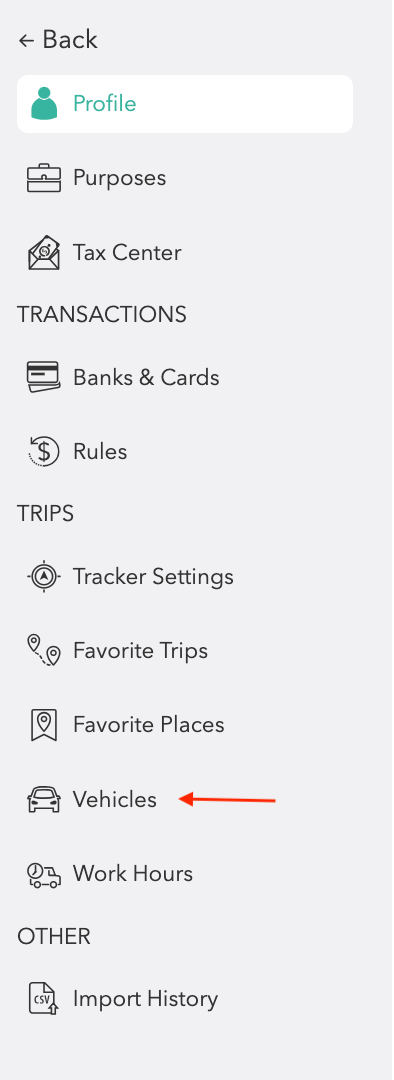Click the Purposes briefcase icon
The image size is (394, 1080).
point(44,178)
